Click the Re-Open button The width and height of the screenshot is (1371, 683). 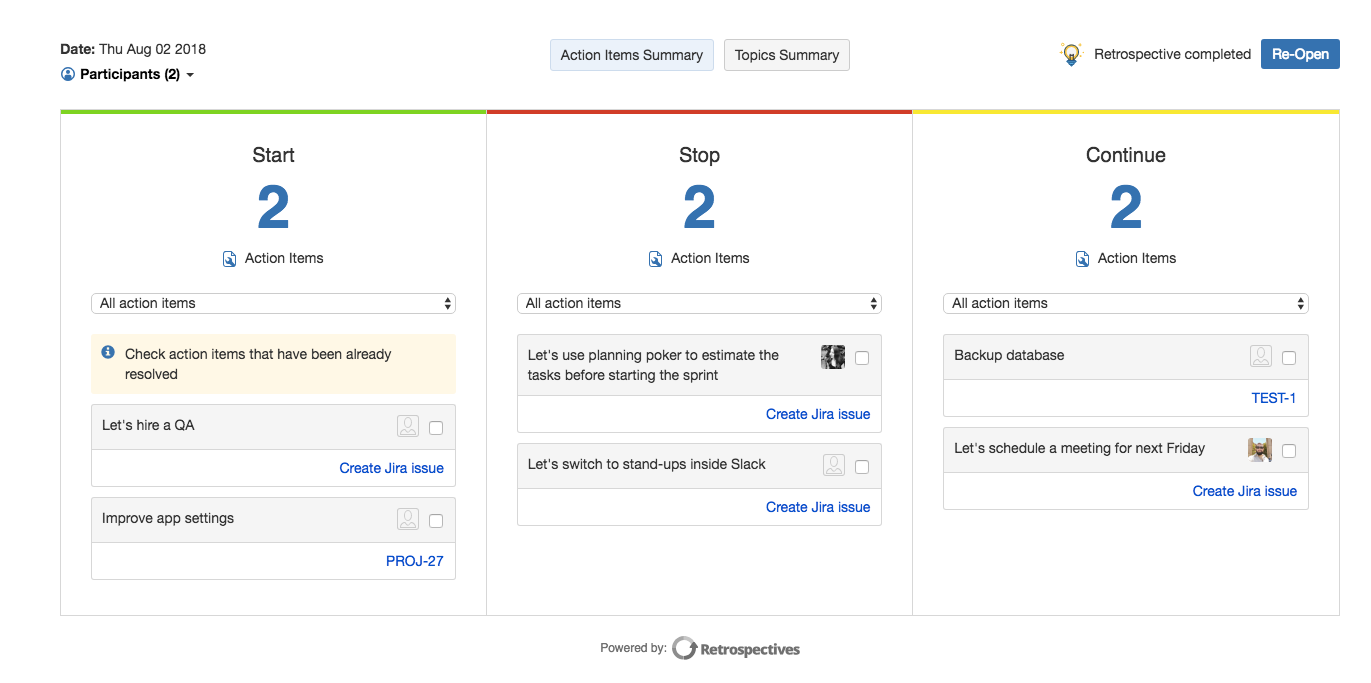1300,54
